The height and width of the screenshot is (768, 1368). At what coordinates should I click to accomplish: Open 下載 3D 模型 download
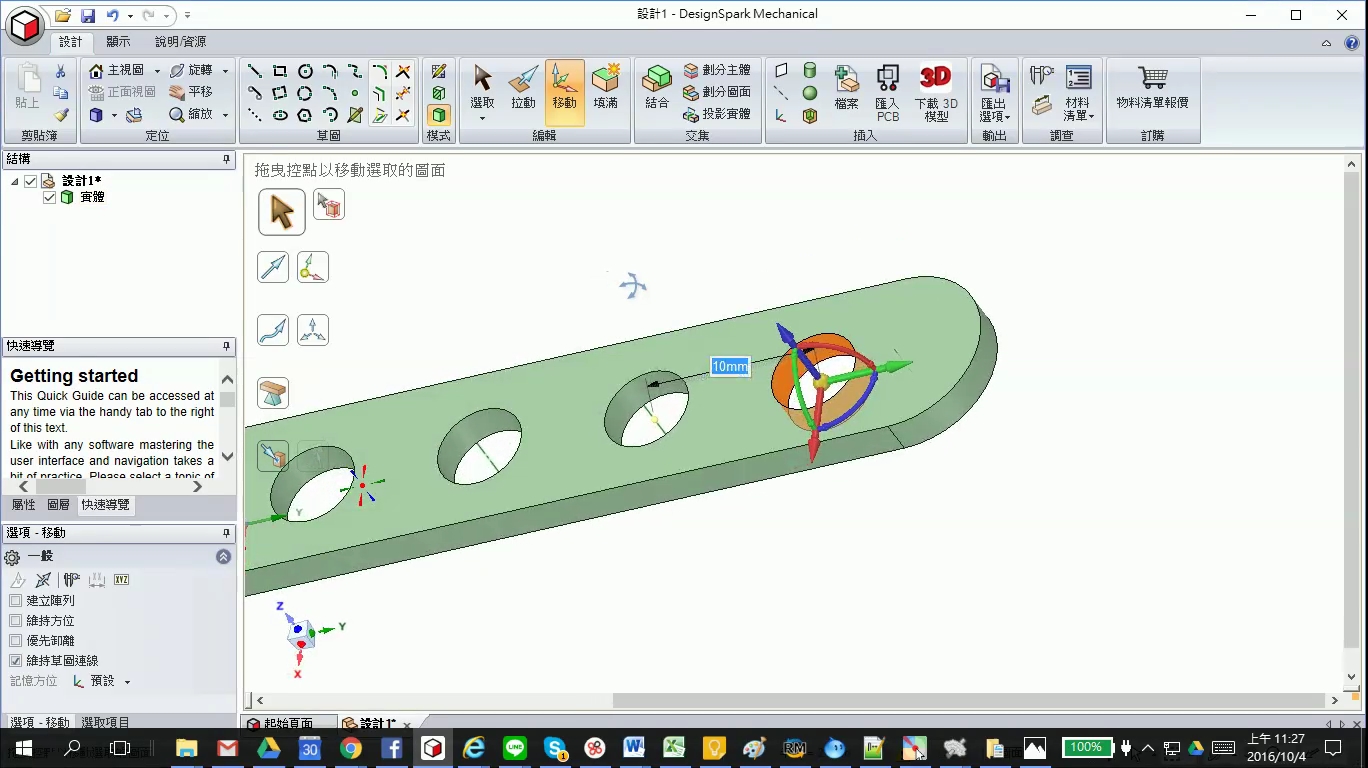pos(936,92)
